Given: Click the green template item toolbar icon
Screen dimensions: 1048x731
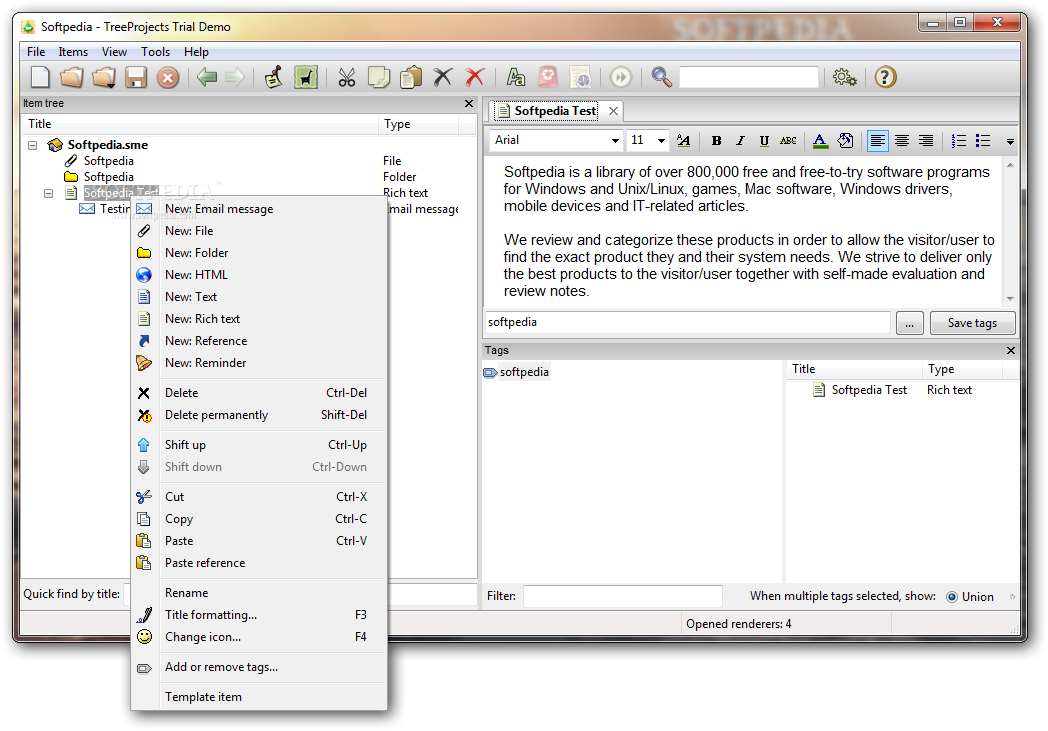Looking at the screenshot, I should (305, 78).
